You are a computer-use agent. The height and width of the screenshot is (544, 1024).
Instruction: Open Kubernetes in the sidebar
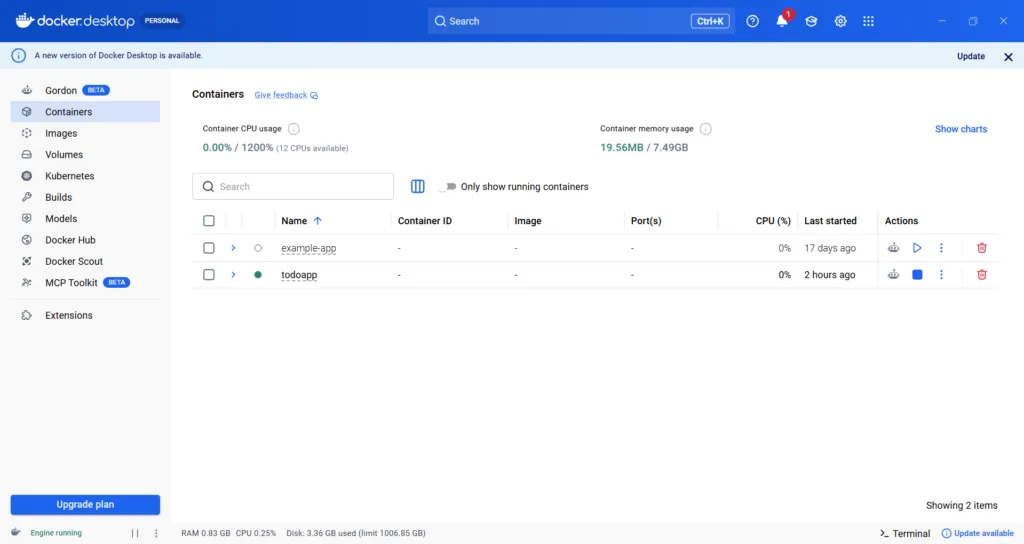pyautogui.click(x=86, y=176)
